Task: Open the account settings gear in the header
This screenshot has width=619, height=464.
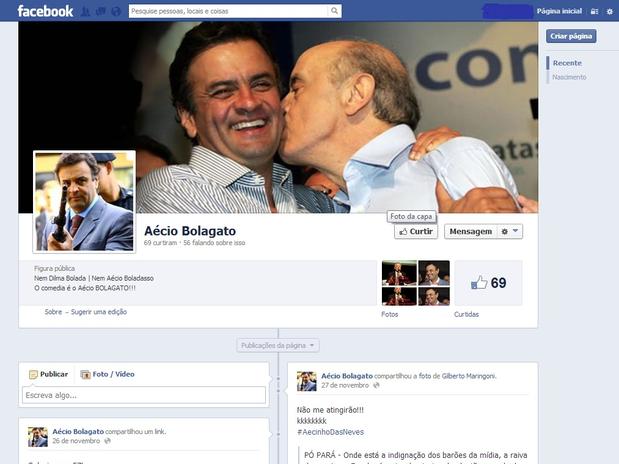Action: click(609, 11)
